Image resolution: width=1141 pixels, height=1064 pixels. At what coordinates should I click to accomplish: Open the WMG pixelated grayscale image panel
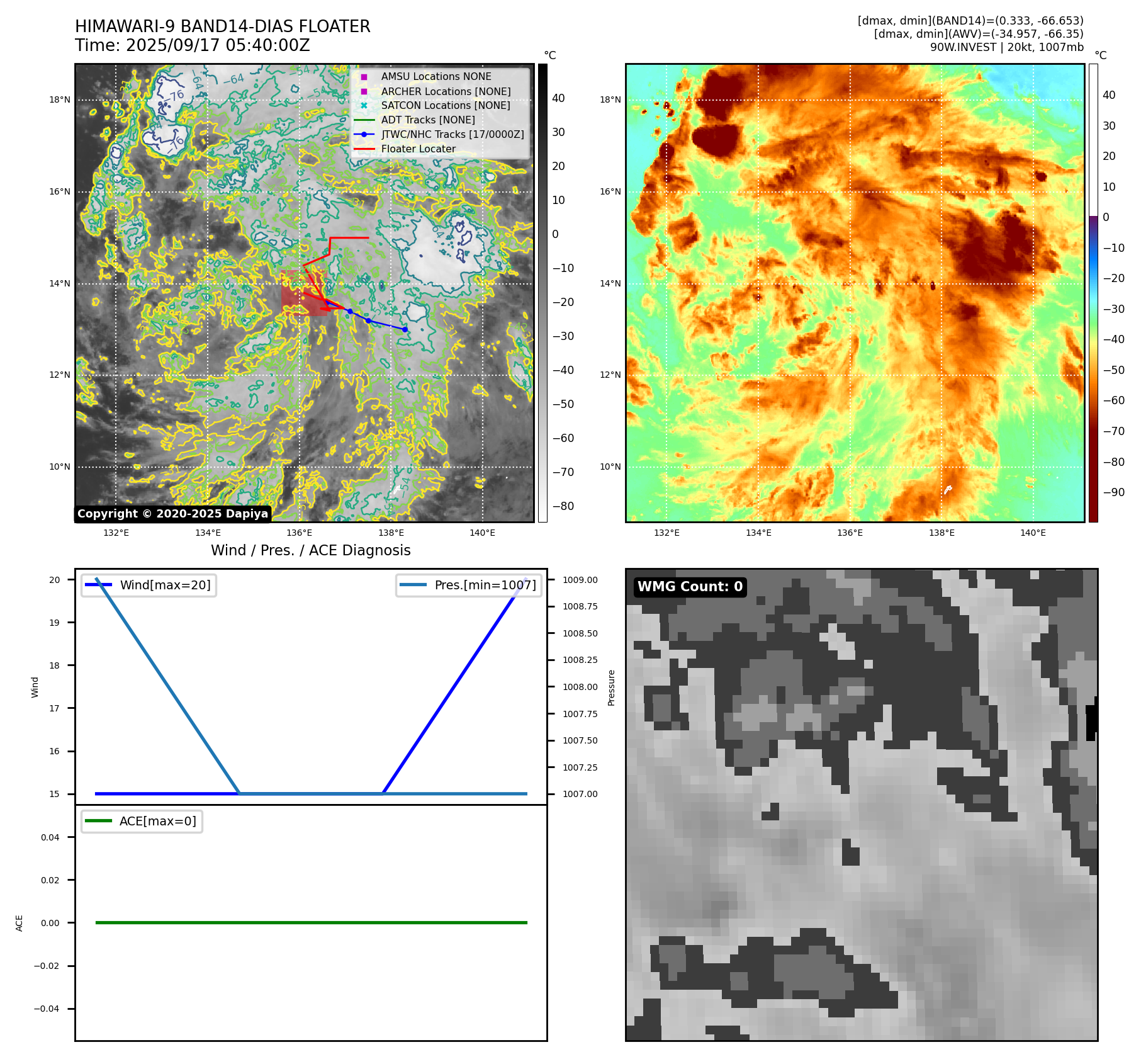pos(862,805)
